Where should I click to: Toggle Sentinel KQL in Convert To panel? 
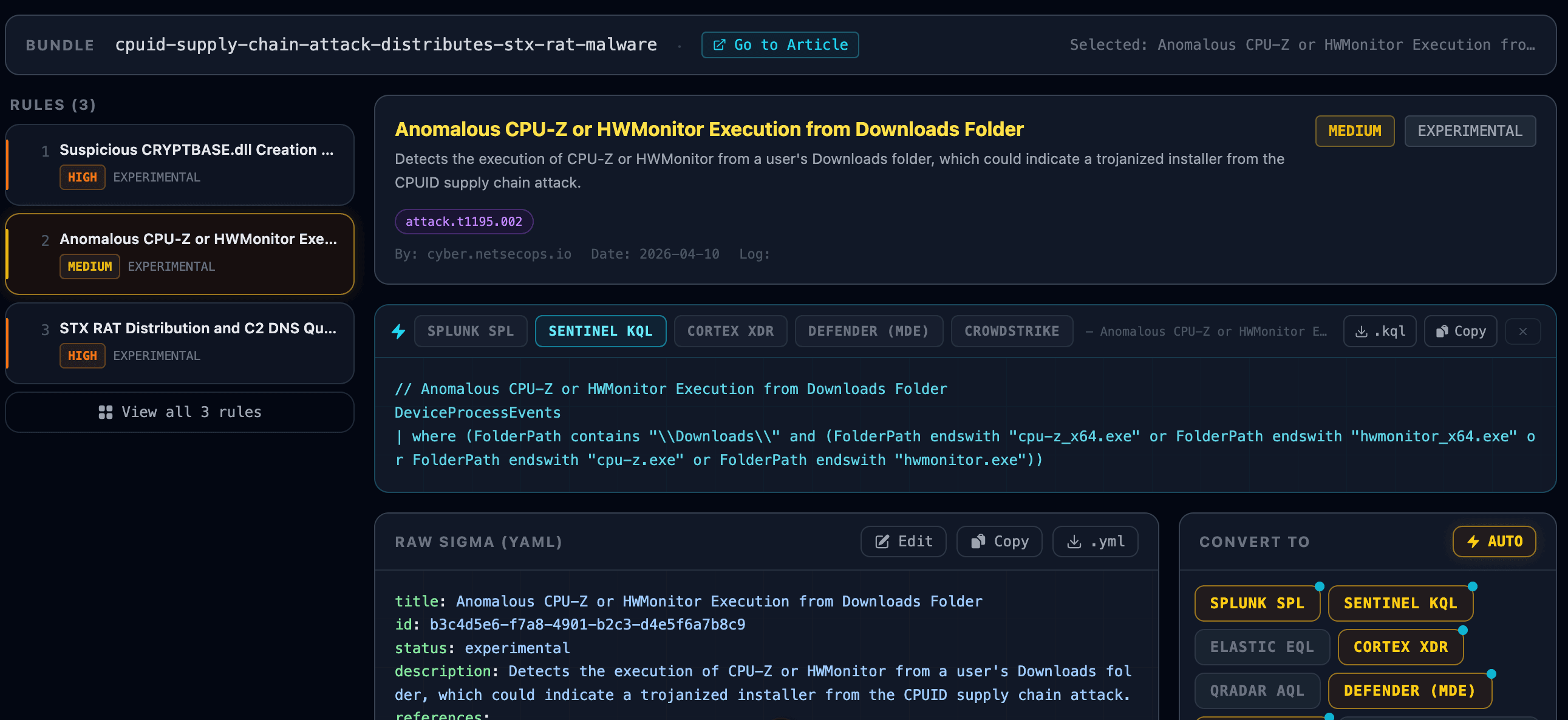point(1400,603)
